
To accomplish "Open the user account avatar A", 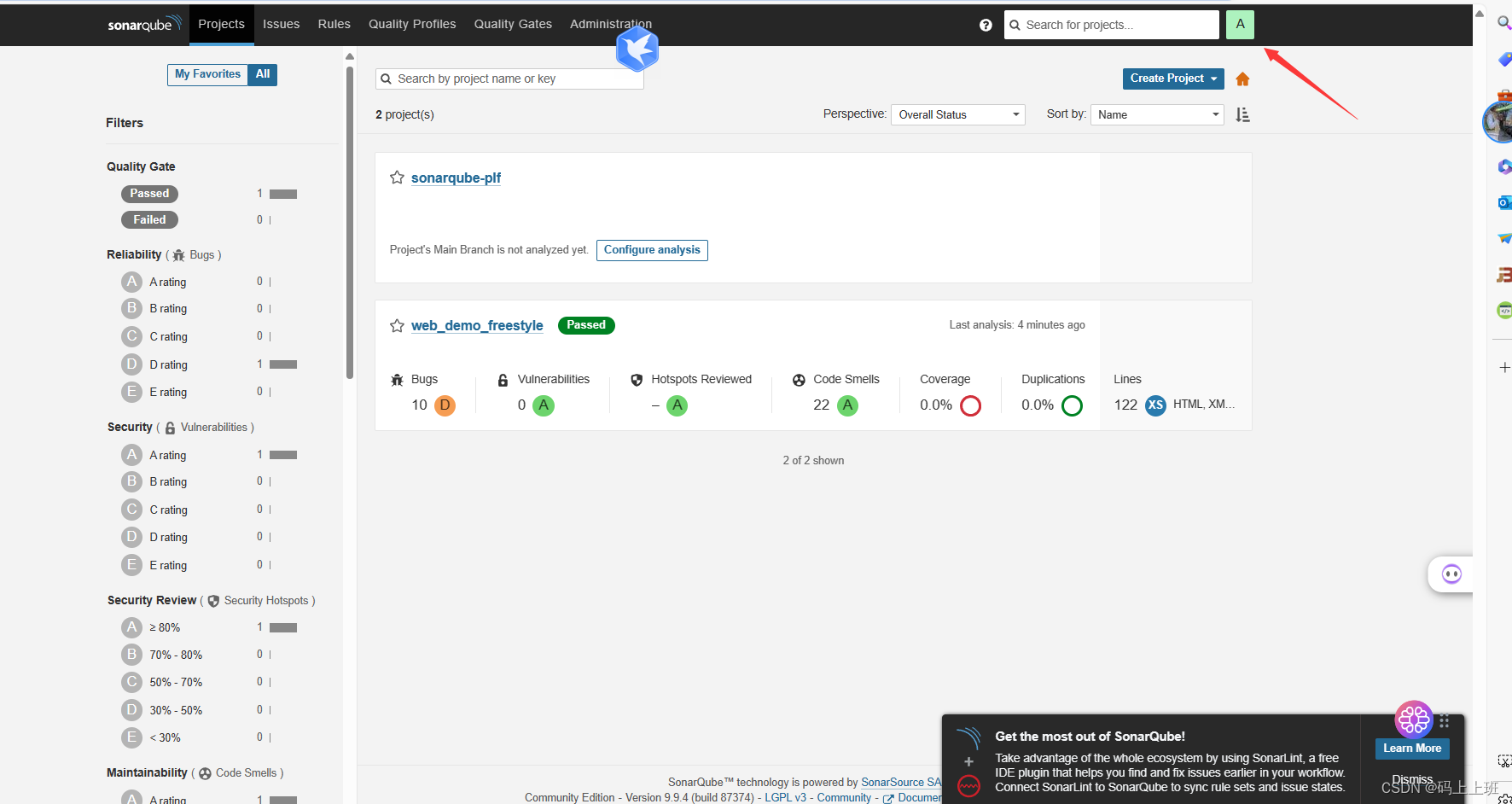I will click(1240, 25).
